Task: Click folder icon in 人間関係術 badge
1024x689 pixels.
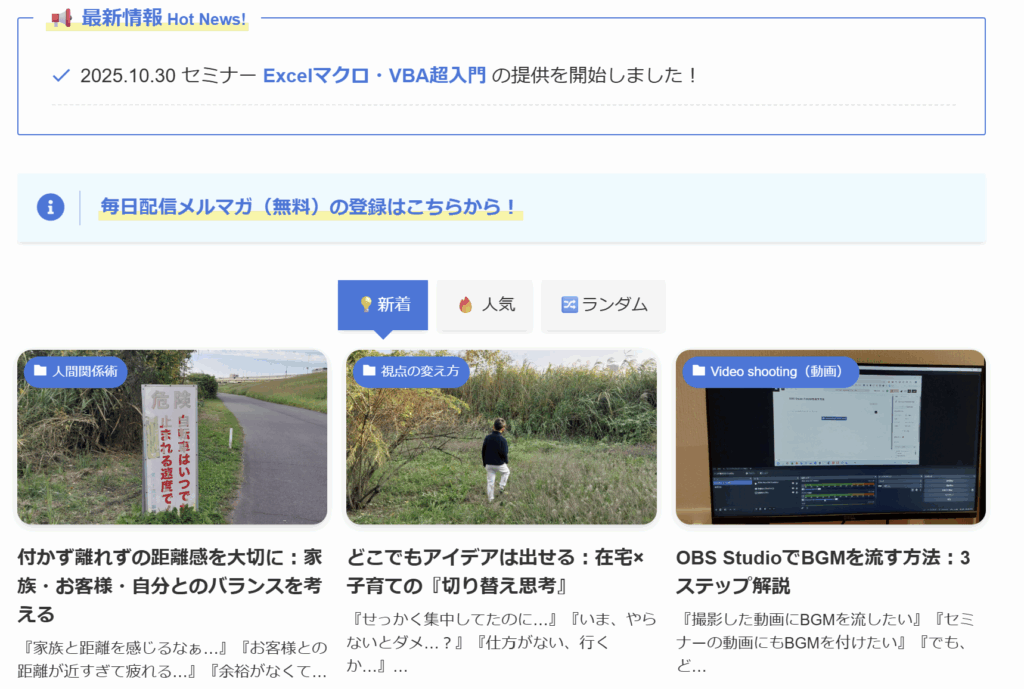Action: pos(40,371)
